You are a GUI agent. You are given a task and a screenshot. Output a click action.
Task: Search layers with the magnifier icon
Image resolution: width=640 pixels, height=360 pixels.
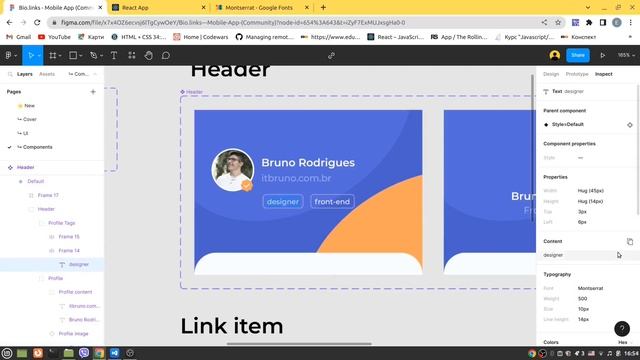pyautogui.click(x=10, y=74)
